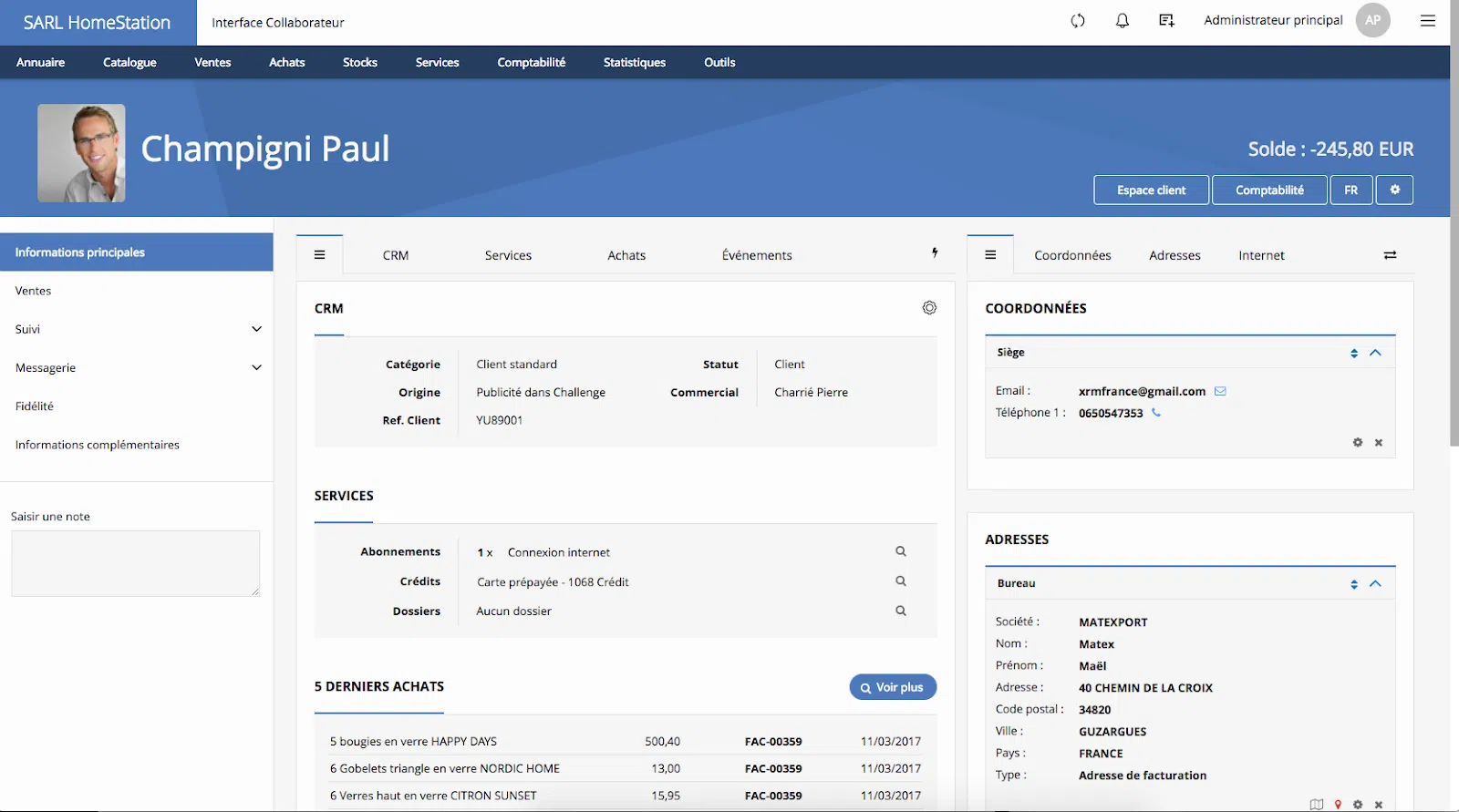Click the phone call icon next to 0650547353
The height and width of the screenshot is (812, 1459).
click(1156, 413)
